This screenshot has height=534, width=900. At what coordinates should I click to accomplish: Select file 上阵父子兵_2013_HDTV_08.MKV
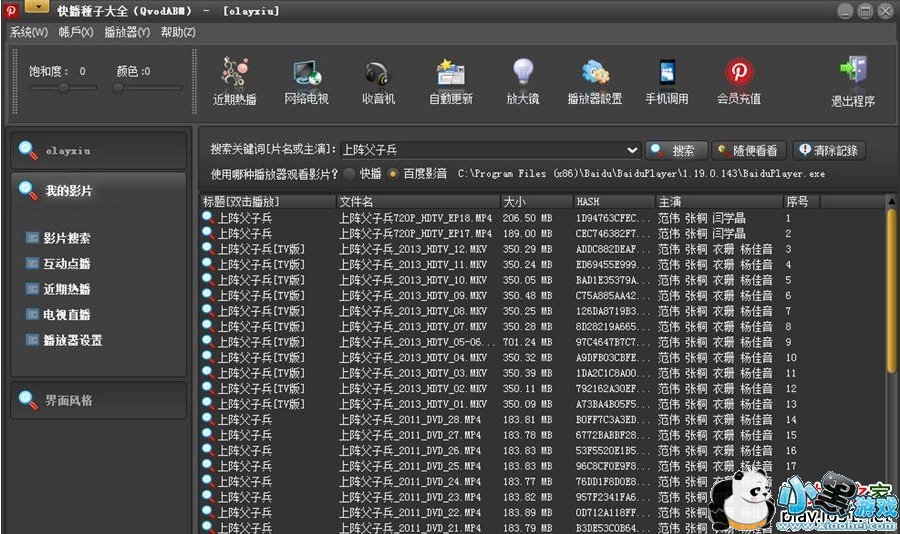tap(413, 311)
